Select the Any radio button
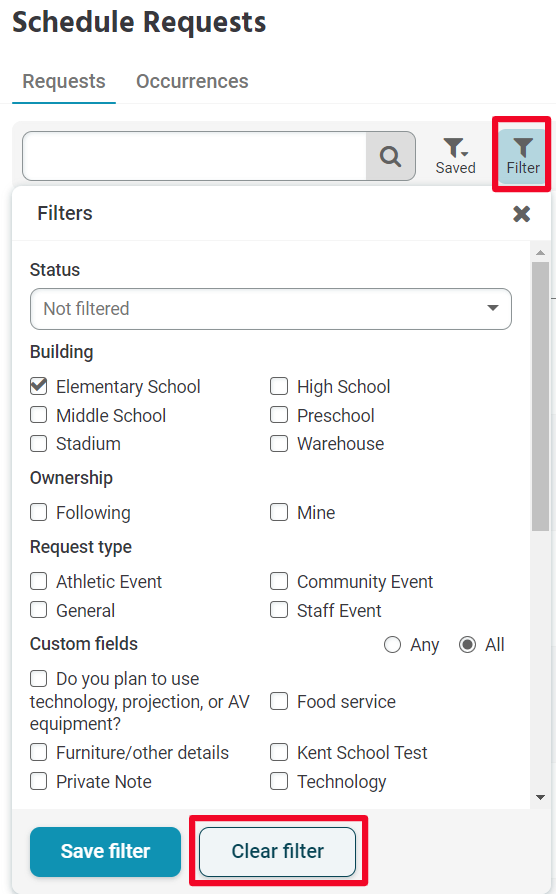The width and height of the screenshot is (556, 894). (392, 645)
